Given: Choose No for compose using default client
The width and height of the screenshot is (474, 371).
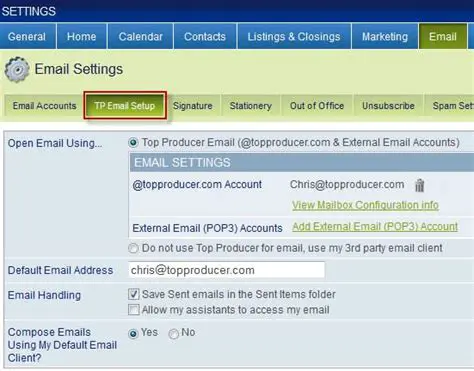Looking at the screenshot, I should tap(174, 333).
